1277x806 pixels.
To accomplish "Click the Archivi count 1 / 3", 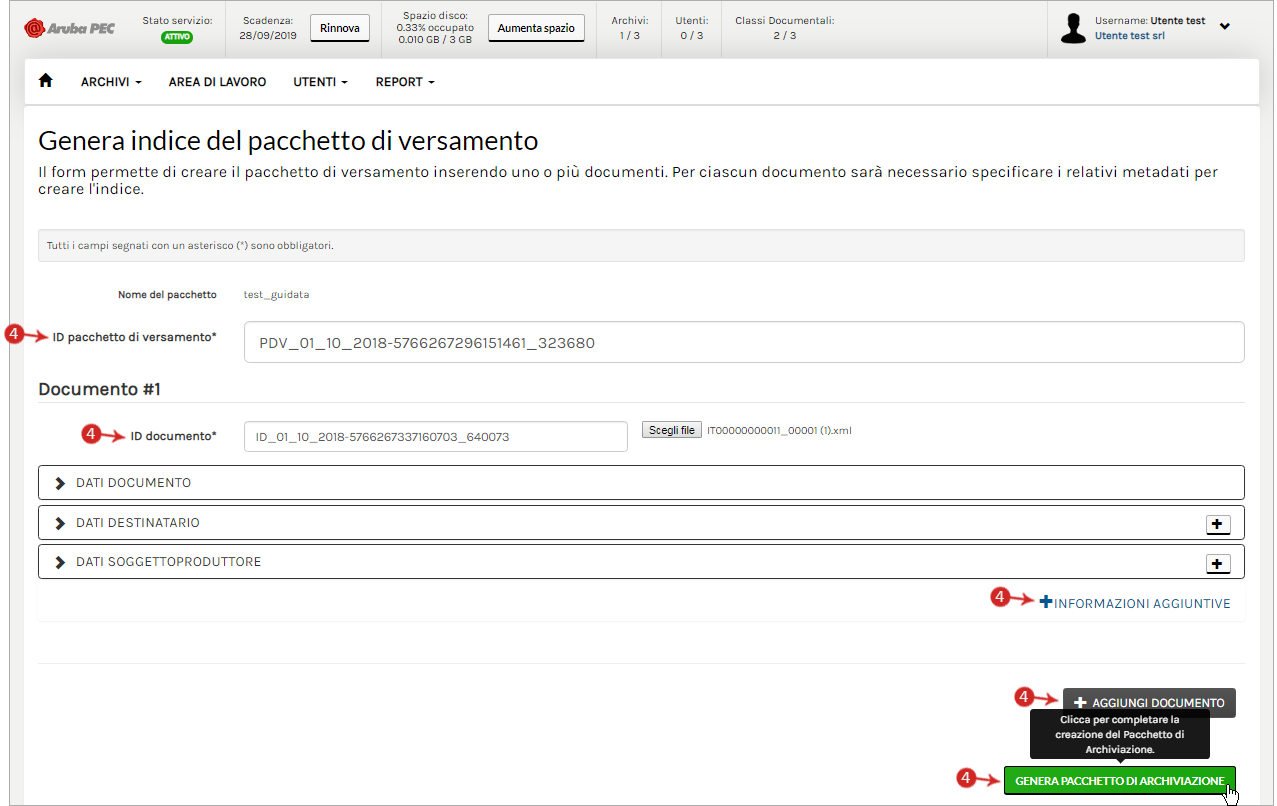I will point(629,35).
